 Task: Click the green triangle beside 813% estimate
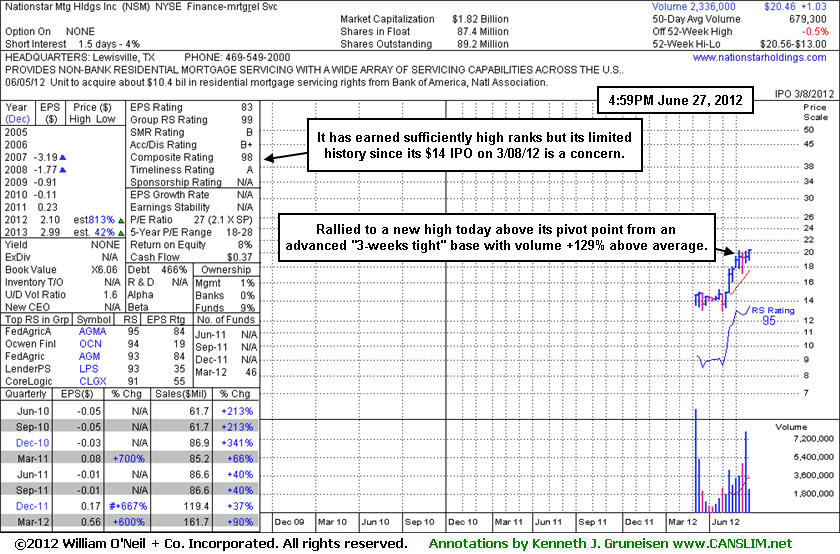pos(121,220)
